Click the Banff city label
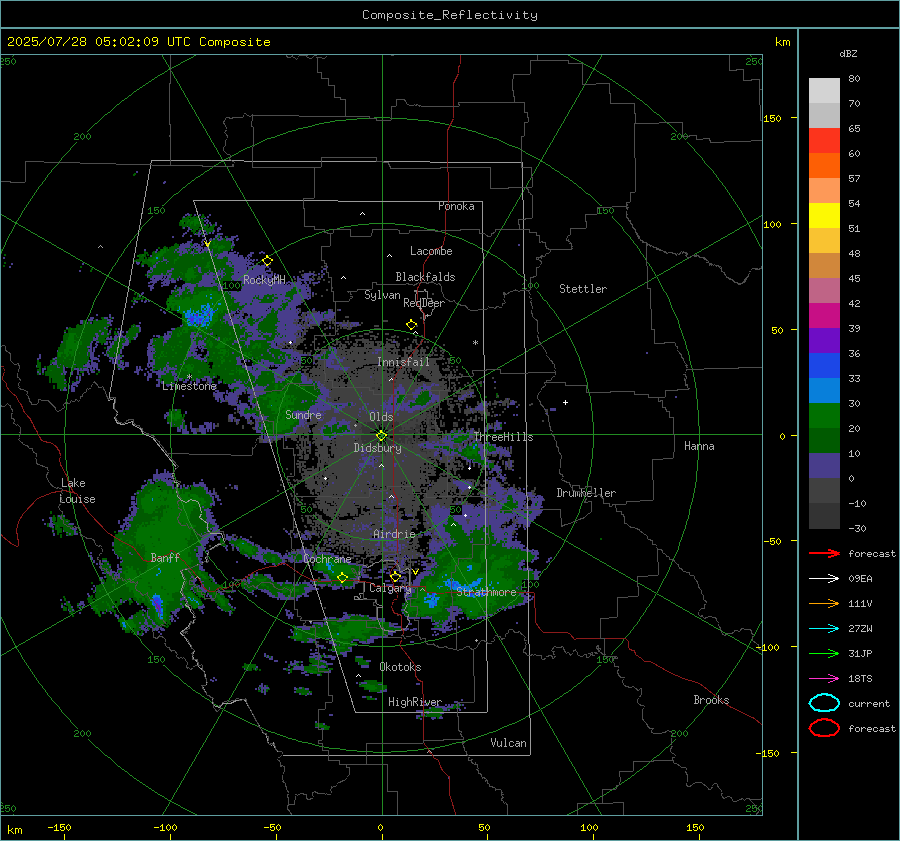The width and height of the screenshot is (900, 841). tap(165, 557)
